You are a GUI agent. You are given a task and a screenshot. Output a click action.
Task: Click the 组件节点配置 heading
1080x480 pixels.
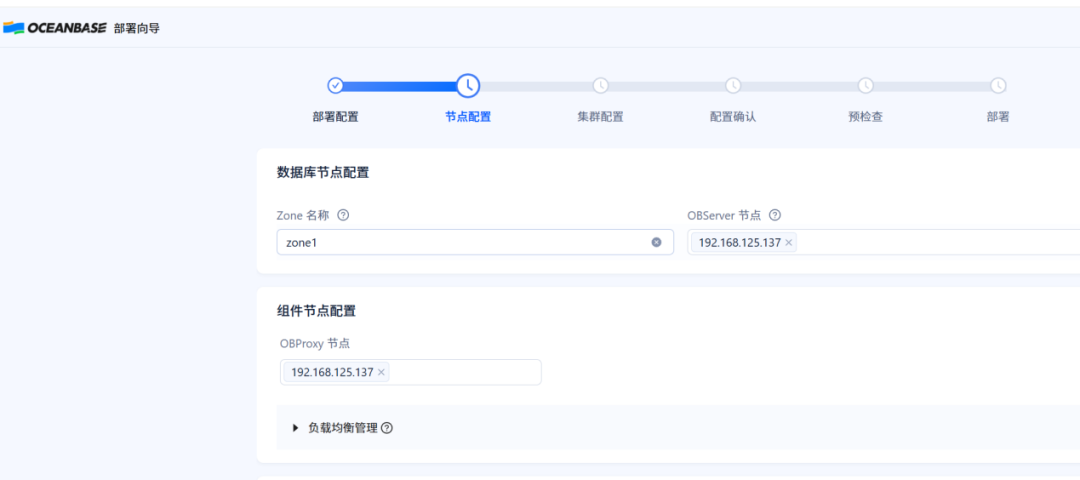[x=316, y=311]
